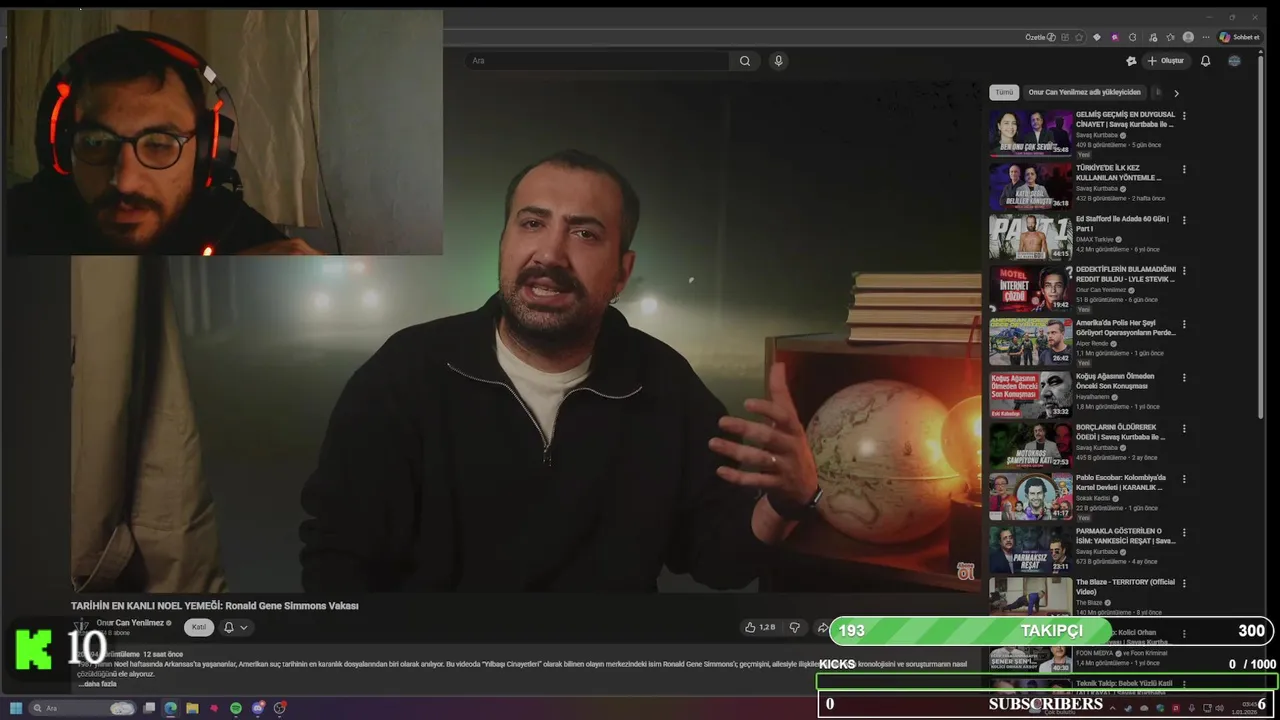Click the YouTube search magnifier button
Screen dimensions: 1280x720
point(745,61)
